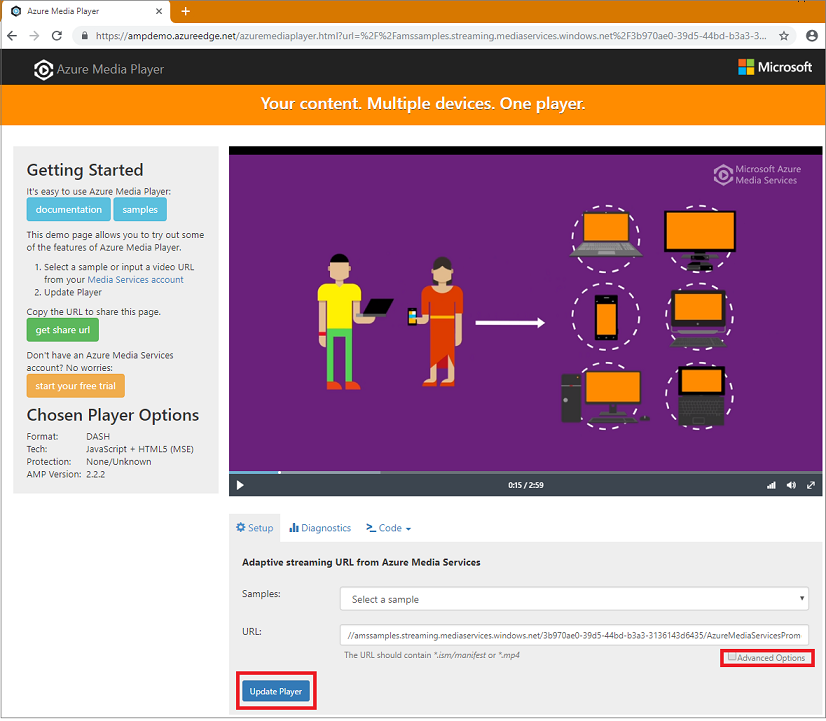Click the streaming URL input field
Image resolution: width=826 pixels, height=721 pixels.
pyautogui.click(x=574, y=635)
